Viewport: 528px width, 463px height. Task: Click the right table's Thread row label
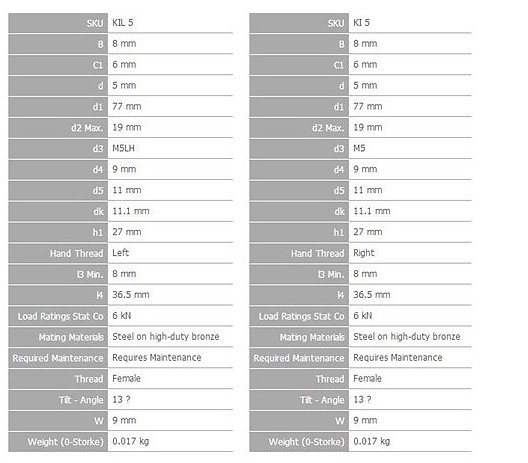coord(330,379)
